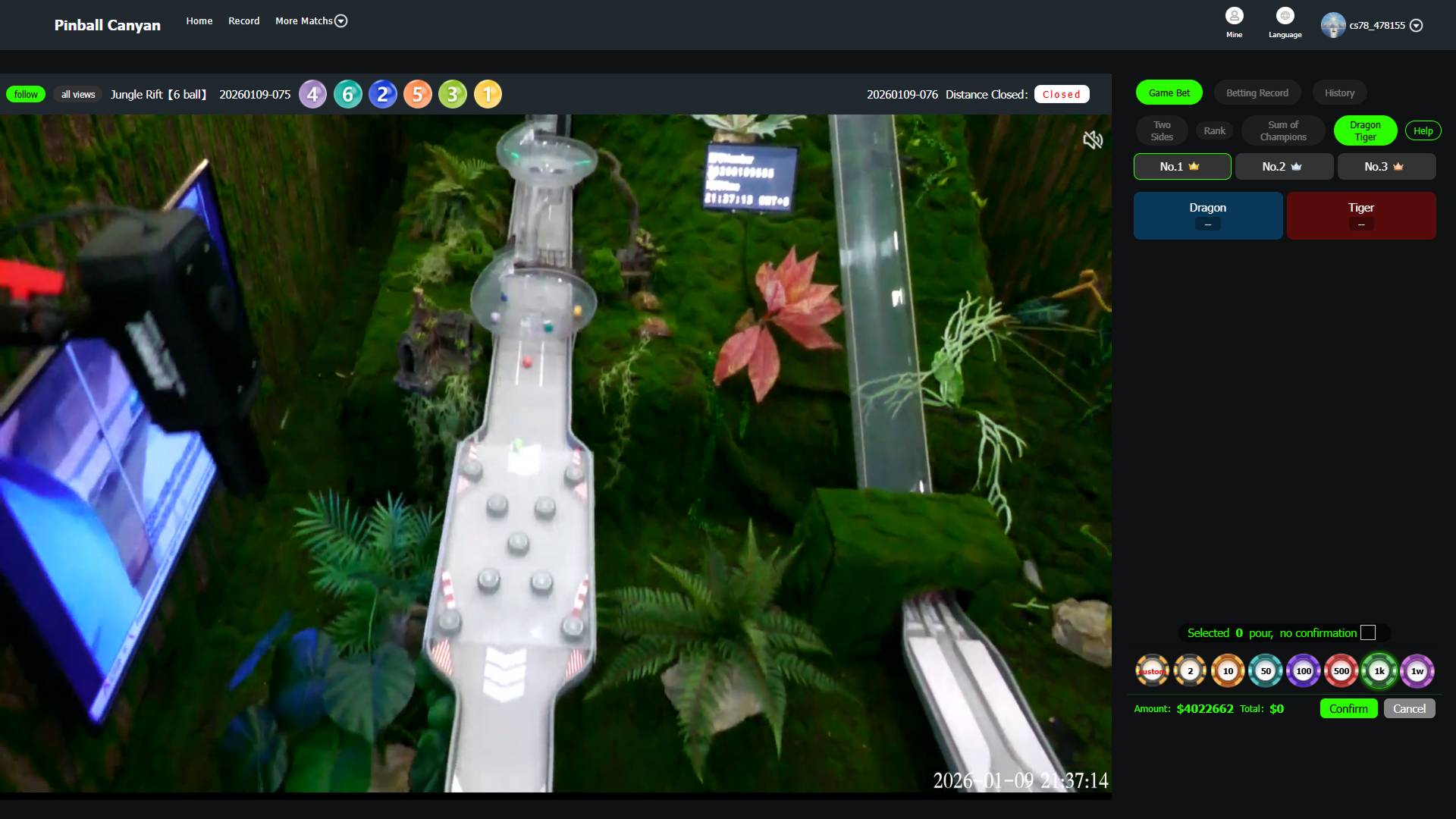This screenshot has height=819, width=1456.
Task: Tick the no confirmation checkbox
Action: [1368, 633]
